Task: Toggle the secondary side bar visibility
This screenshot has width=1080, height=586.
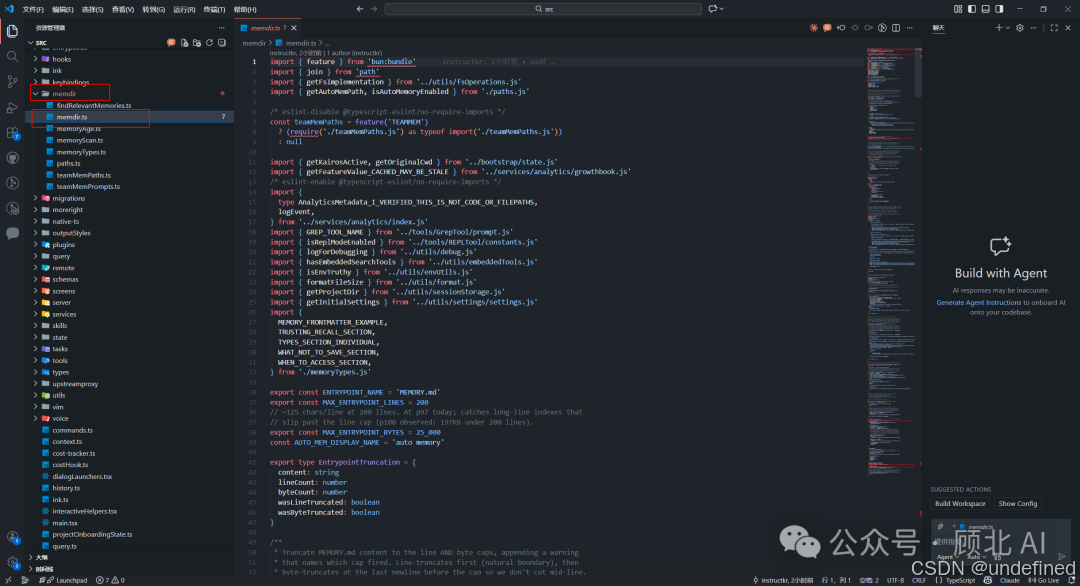Action: tap(999, 9)
